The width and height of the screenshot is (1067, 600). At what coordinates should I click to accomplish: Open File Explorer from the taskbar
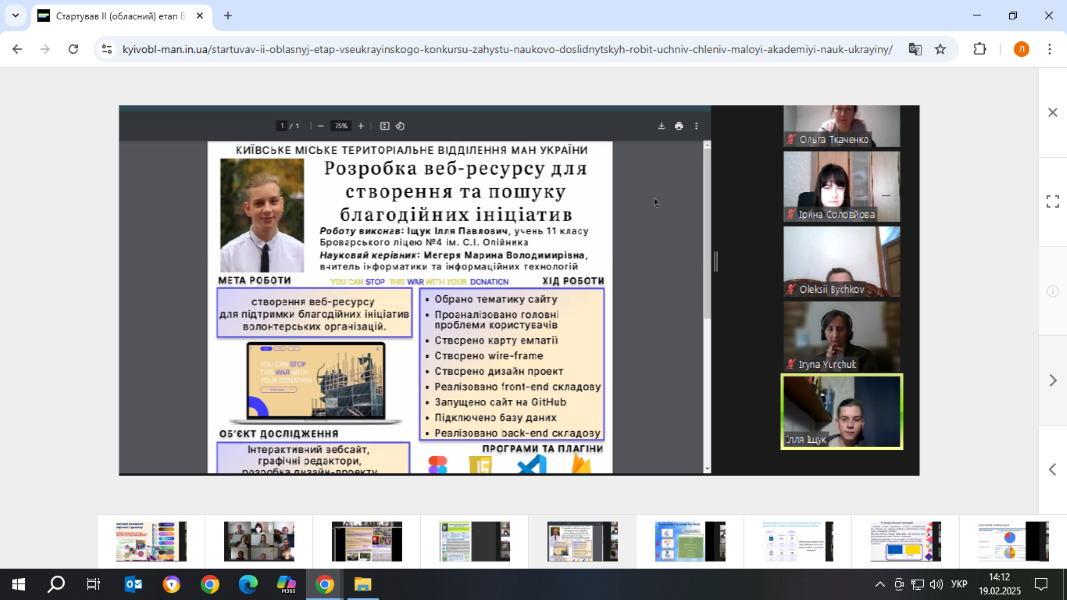point(363,584)
